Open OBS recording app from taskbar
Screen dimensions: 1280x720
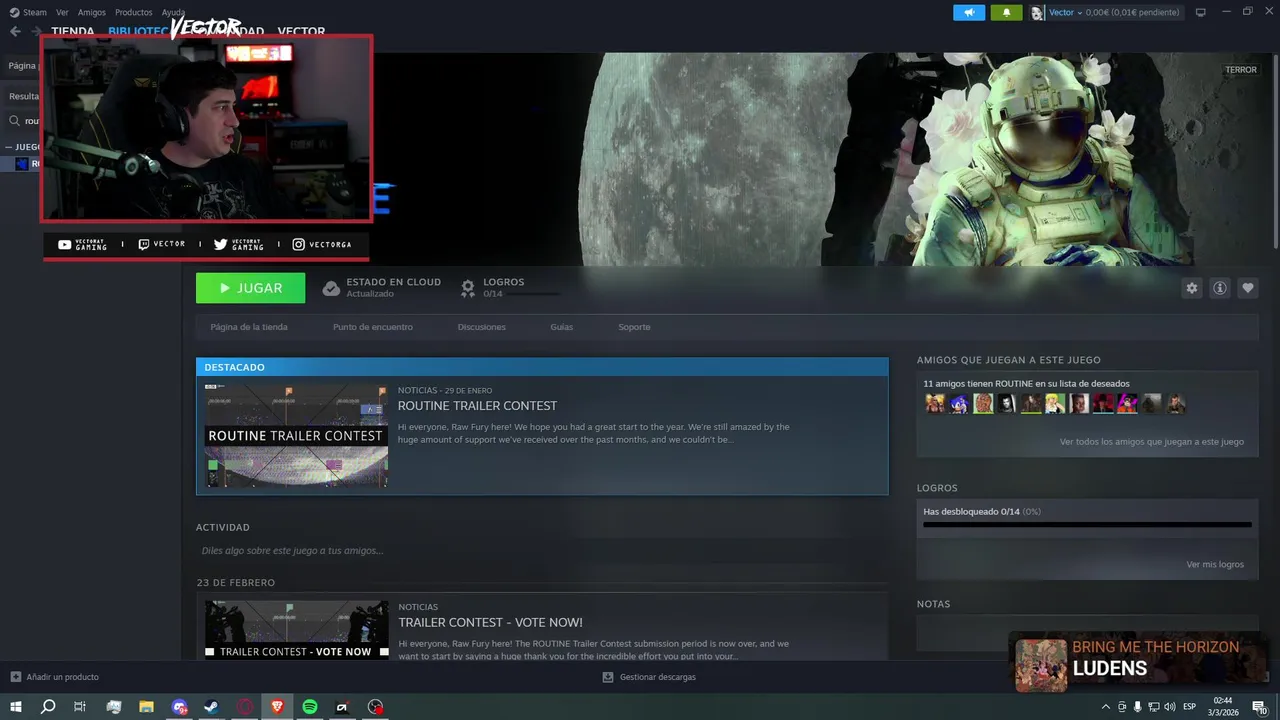point(375,707)
